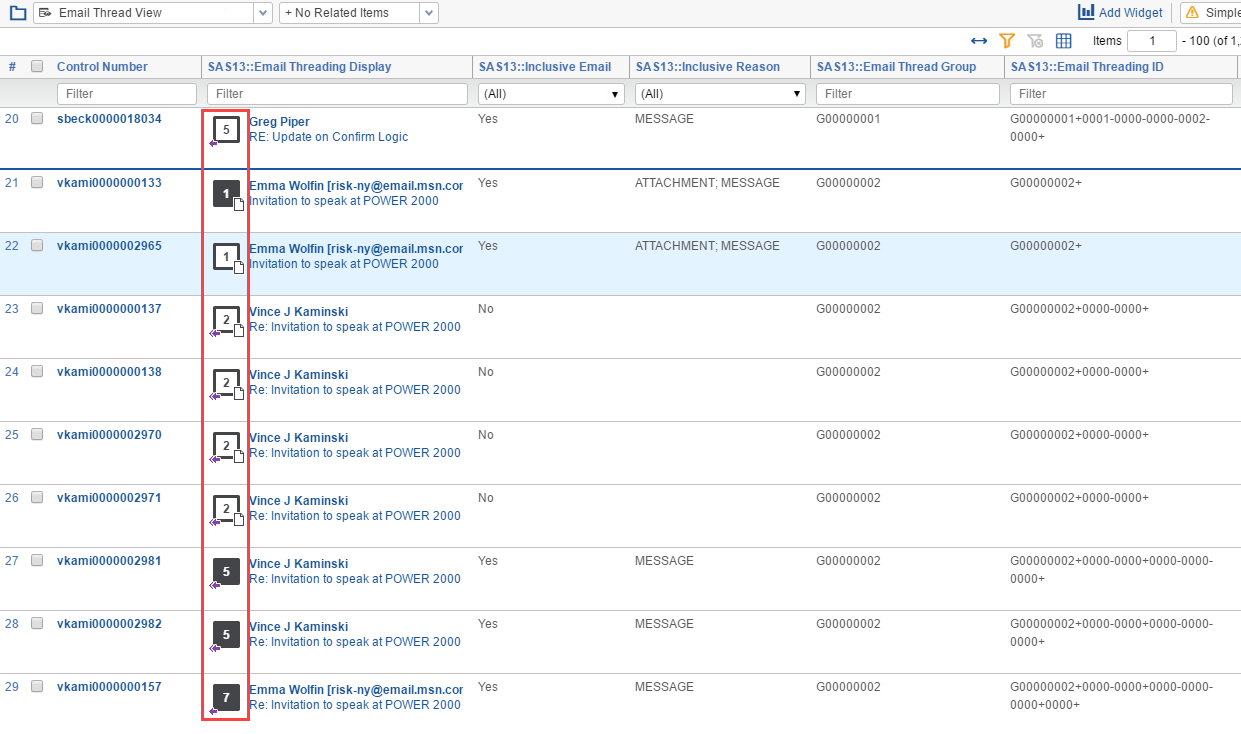
Task: Check the box for row 20
Action: (37, 118)
